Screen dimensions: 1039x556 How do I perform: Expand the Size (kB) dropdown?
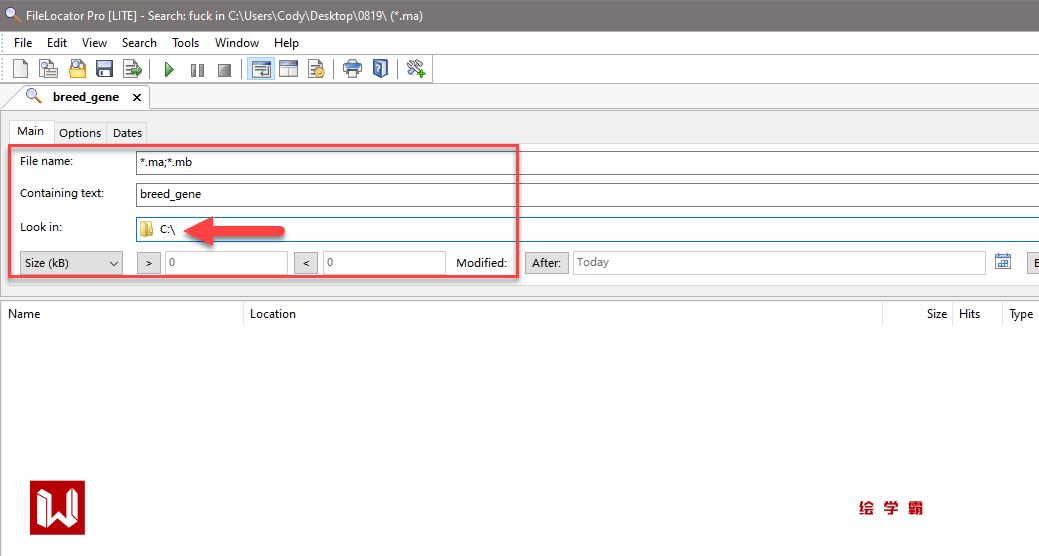[71, 263]
